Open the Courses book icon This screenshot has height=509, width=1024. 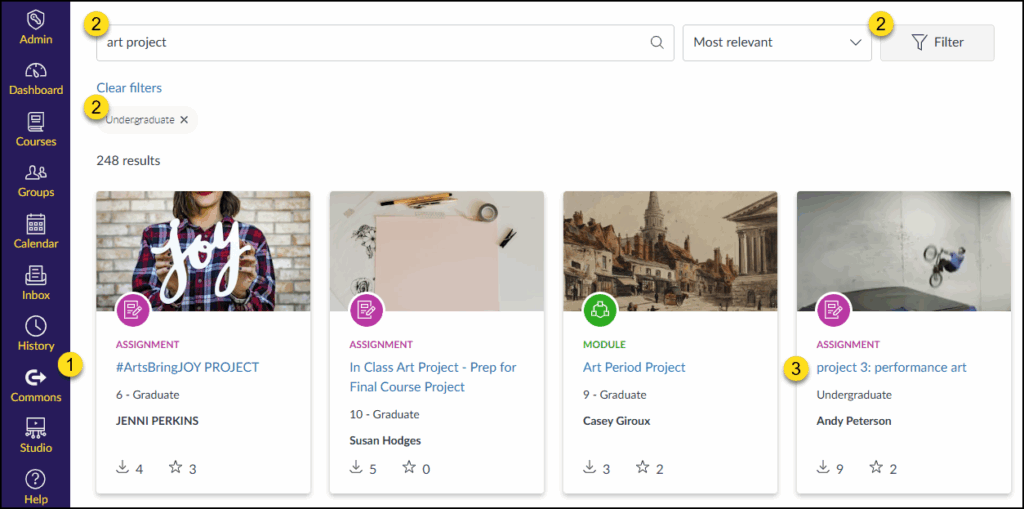click(x=35, y=122)
